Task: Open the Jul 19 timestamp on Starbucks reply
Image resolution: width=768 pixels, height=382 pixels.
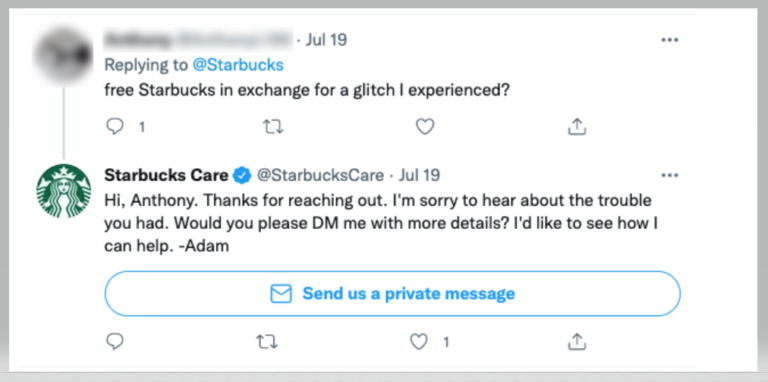Action: [x=420, y=175]
